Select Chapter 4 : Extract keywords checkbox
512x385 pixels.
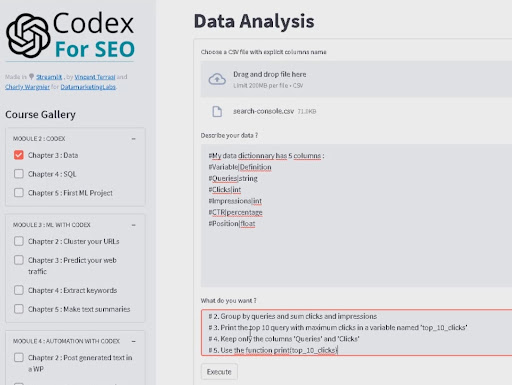click(x=19, y=290)
